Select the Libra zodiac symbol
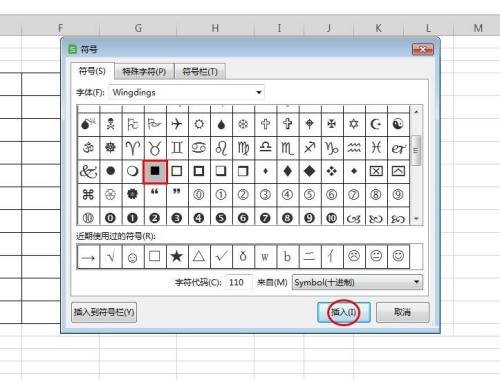 (265, 148)
